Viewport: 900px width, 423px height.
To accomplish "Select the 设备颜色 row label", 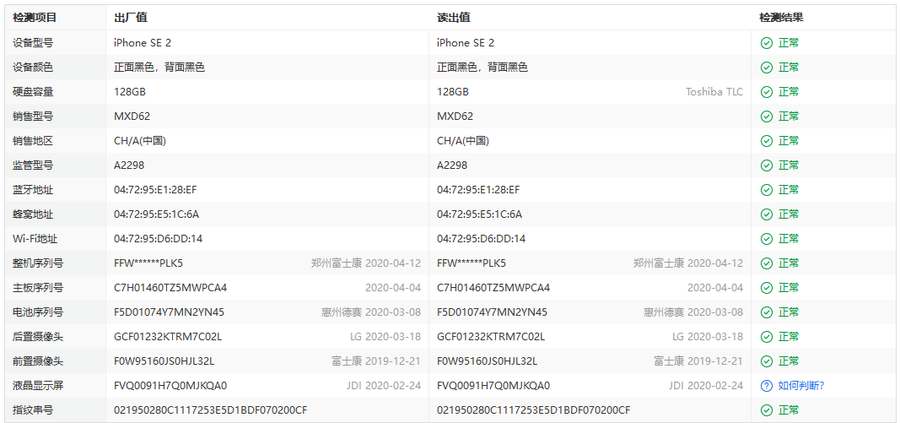I will (x=33, y=67).
